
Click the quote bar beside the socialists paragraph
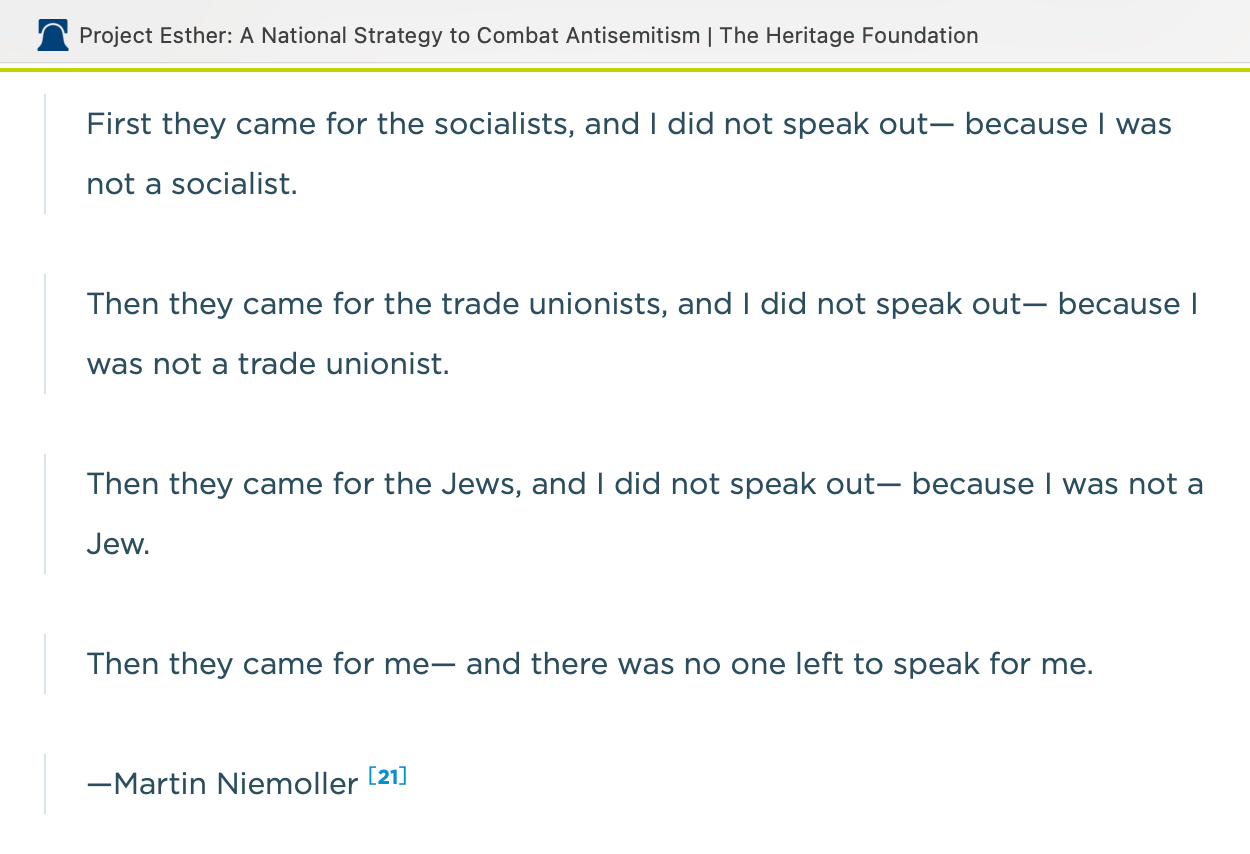pyautogui.click(x=45, y=154)
